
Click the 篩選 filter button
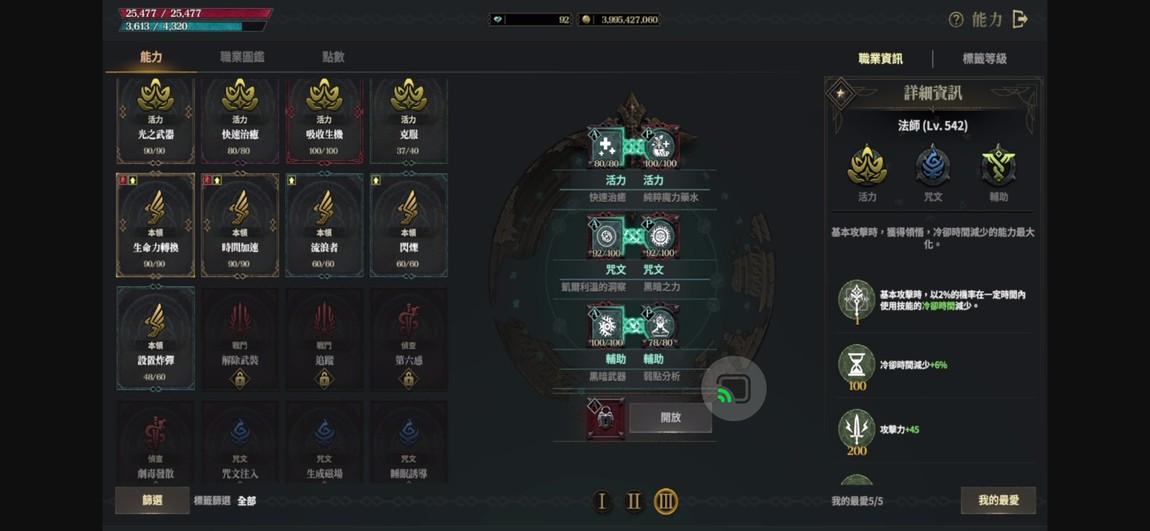pyautogui.click(x=152, y=500)
